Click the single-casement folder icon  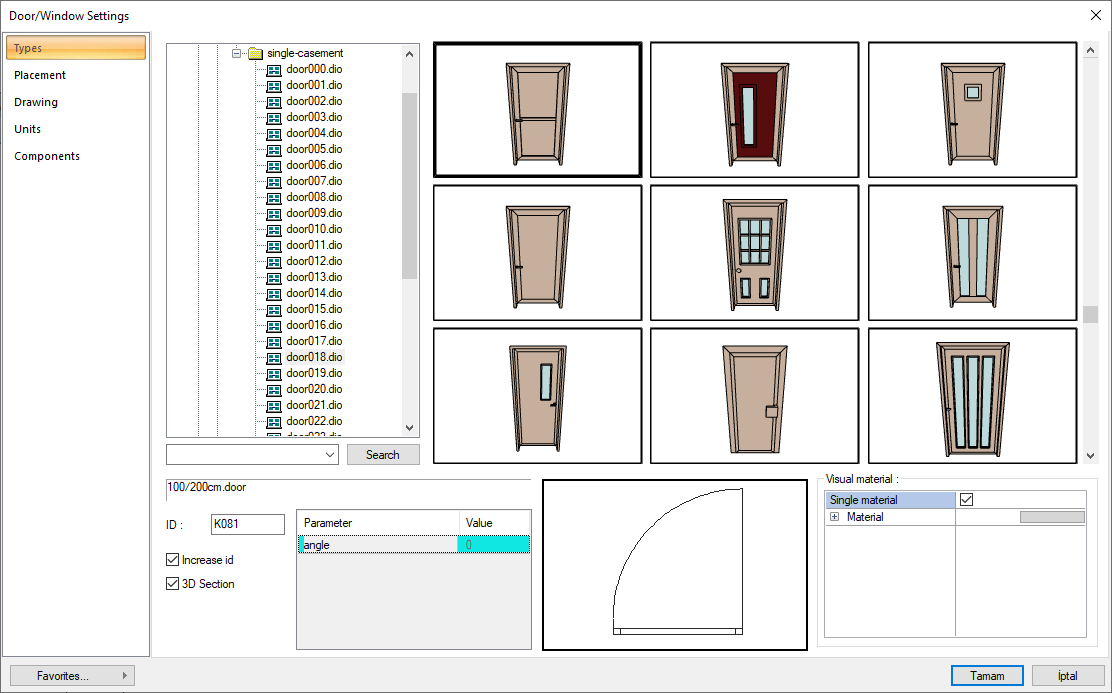255,53
